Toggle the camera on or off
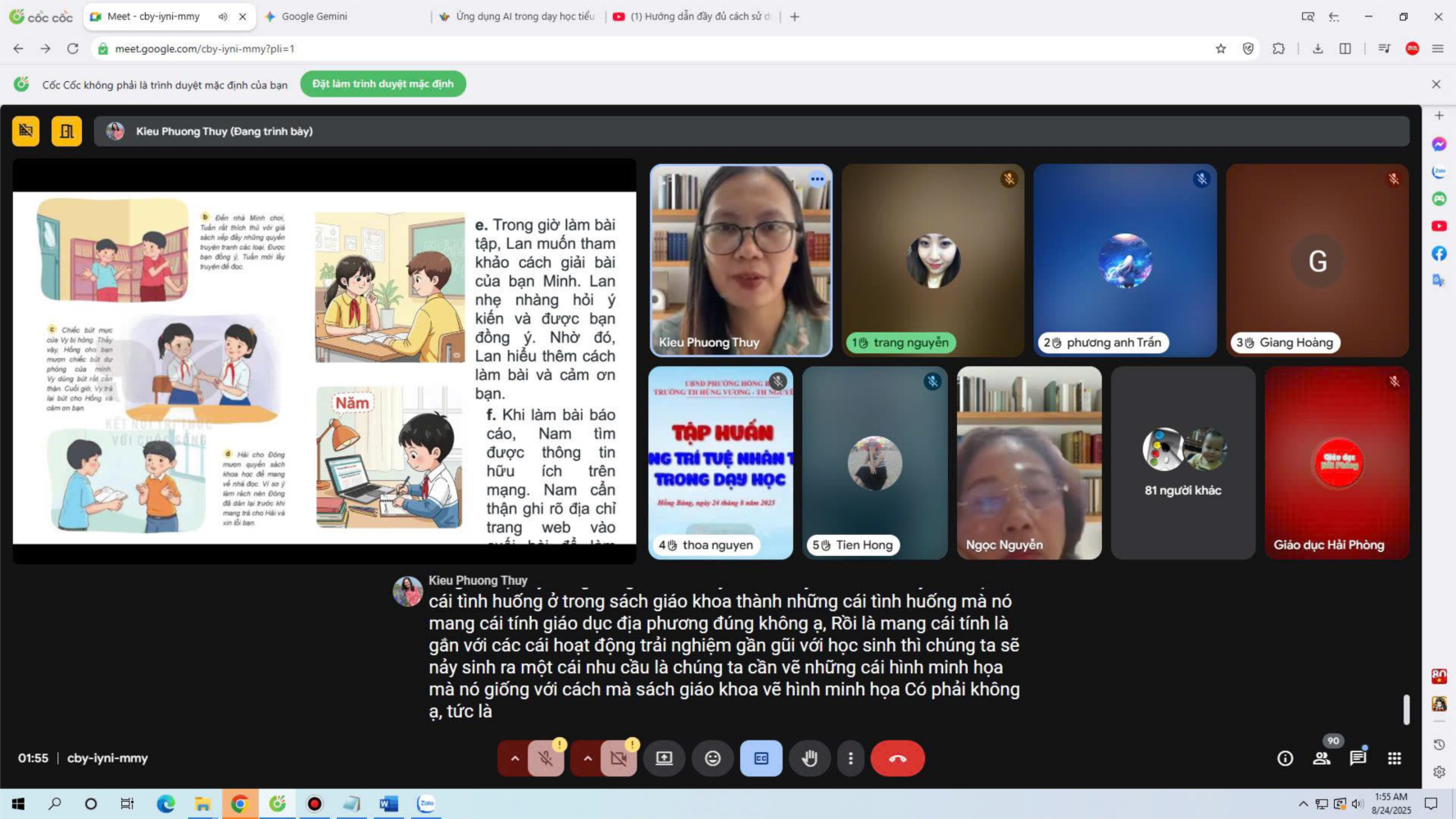Screen dimensions: 1456x819 point(619,758)
